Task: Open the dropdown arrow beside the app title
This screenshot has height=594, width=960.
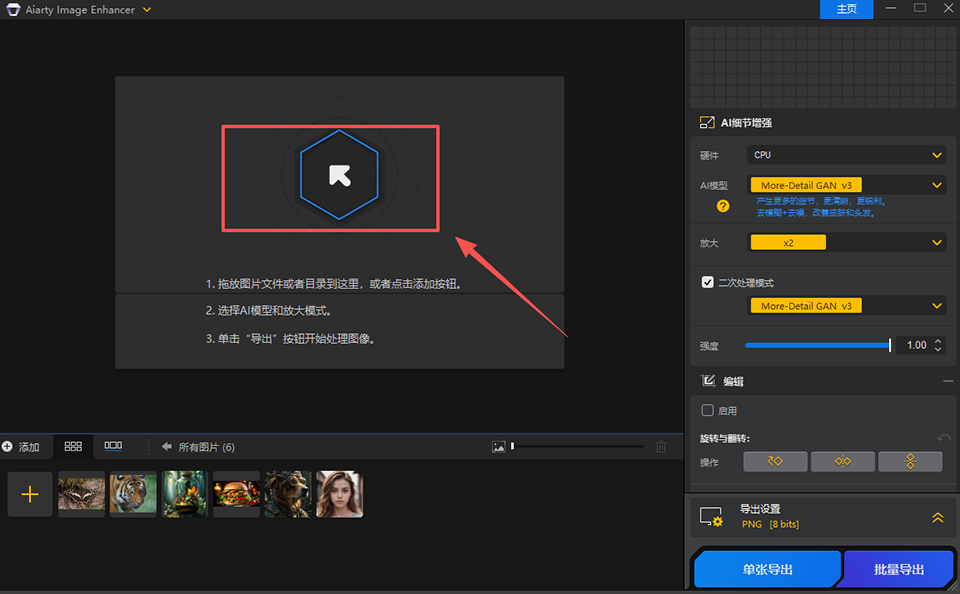Action: coord(147,10)
